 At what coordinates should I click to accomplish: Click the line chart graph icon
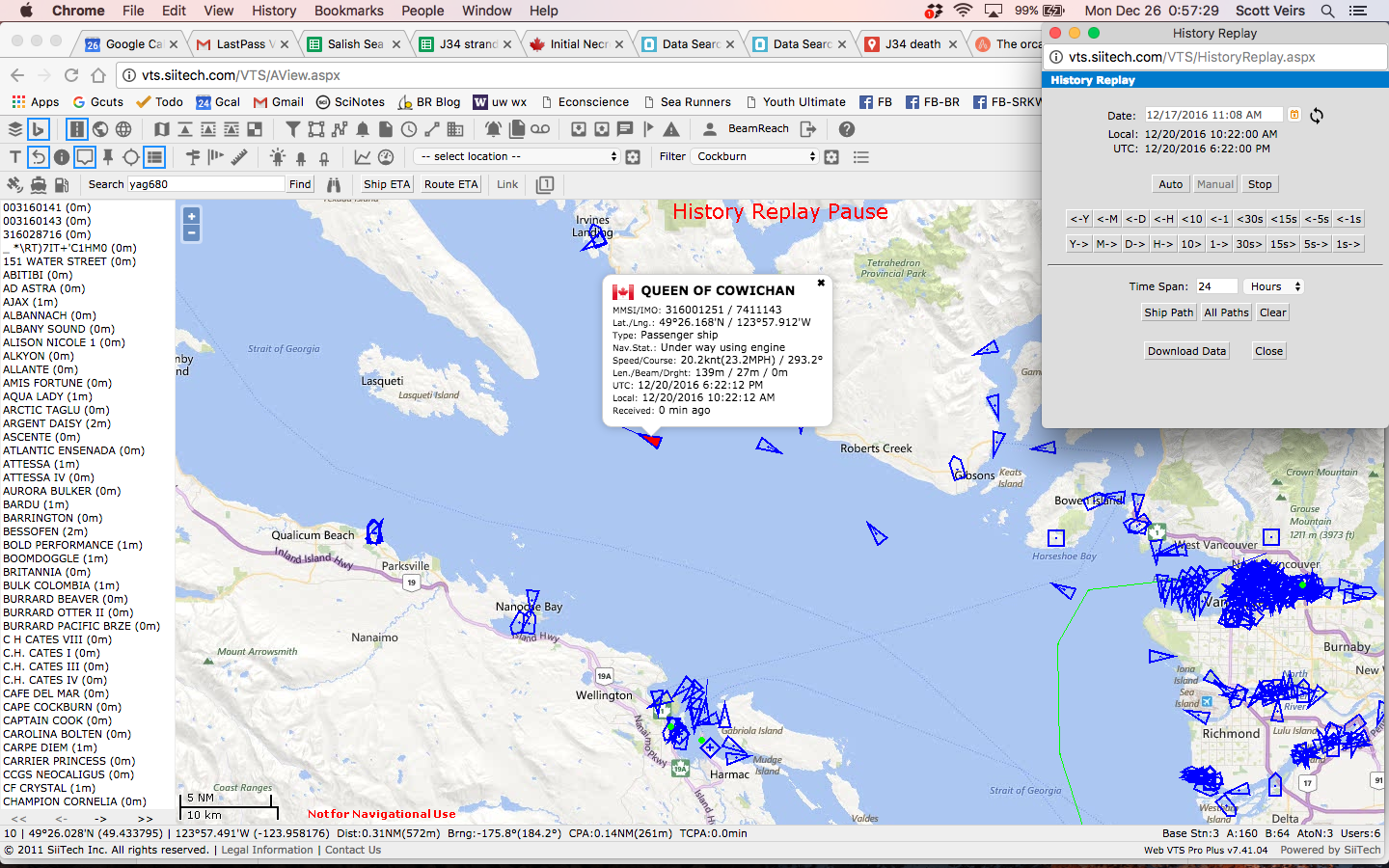[363, 156]
